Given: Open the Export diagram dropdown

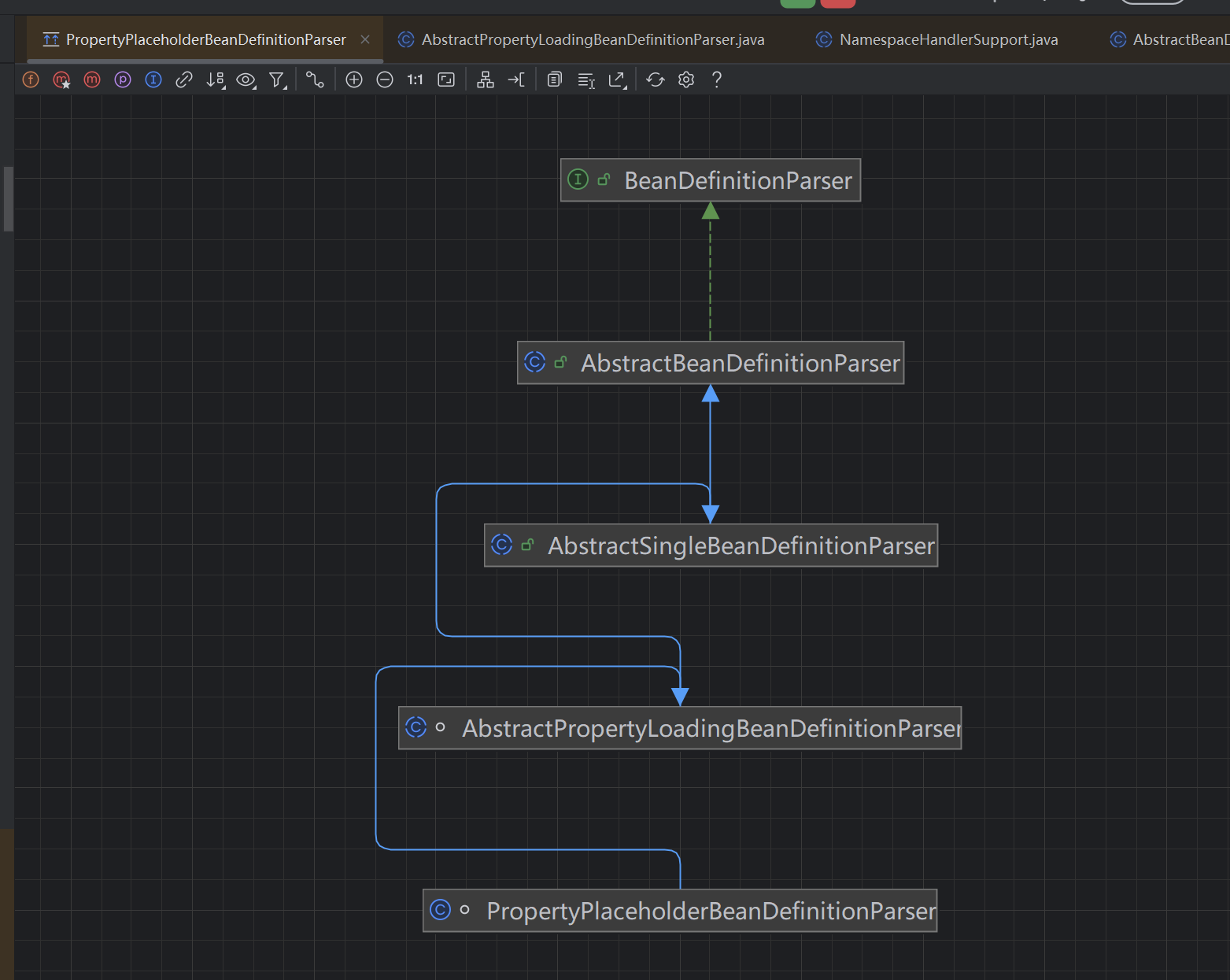Looking at the screenshot, I should pyautogui.click(x=618, y=80).
